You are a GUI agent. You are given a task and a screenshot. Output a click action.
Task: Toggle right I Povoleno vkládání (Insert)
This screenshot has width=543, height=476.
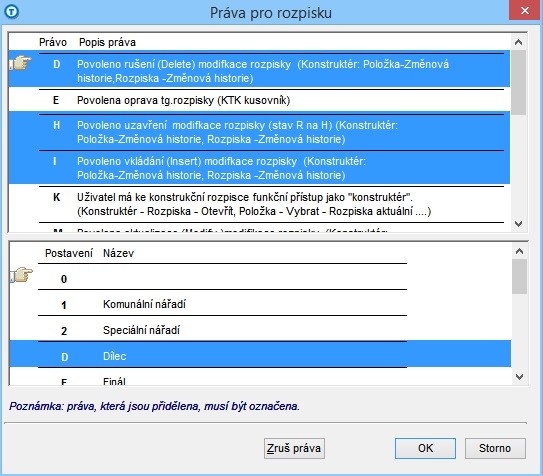click(x=259, y=168)
